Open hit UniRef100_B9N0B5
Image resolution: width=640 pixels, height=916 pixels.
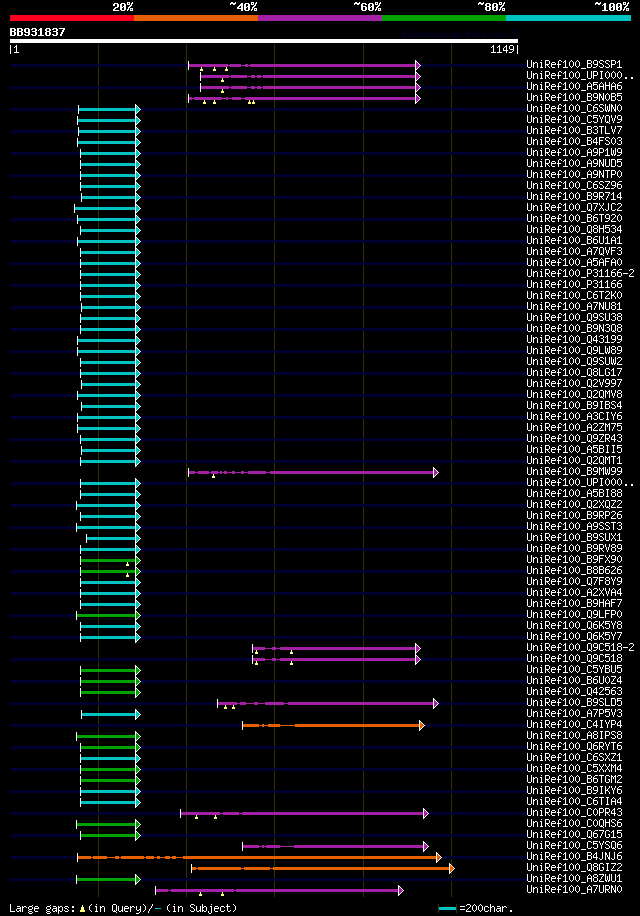[574, 98]
